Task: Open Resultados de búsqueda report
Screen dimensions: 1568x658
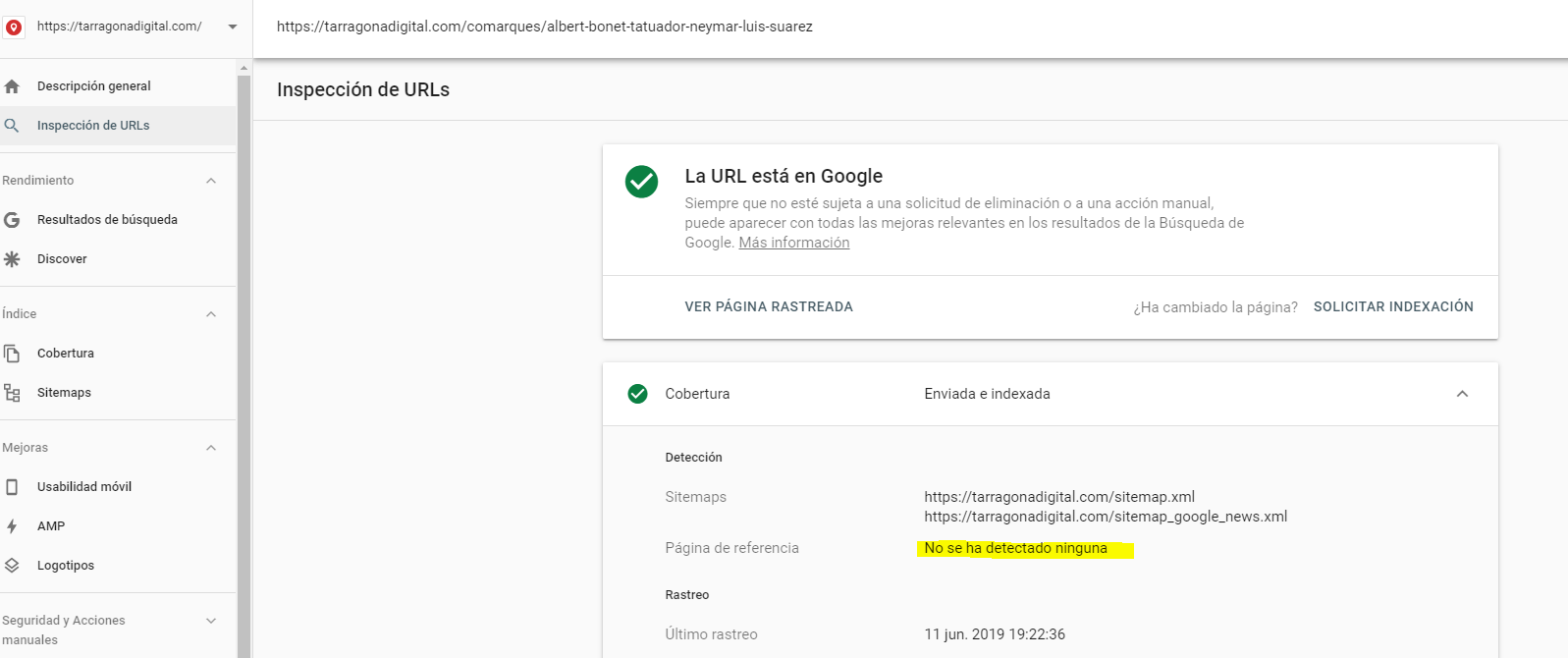Action: pos(107,220)
